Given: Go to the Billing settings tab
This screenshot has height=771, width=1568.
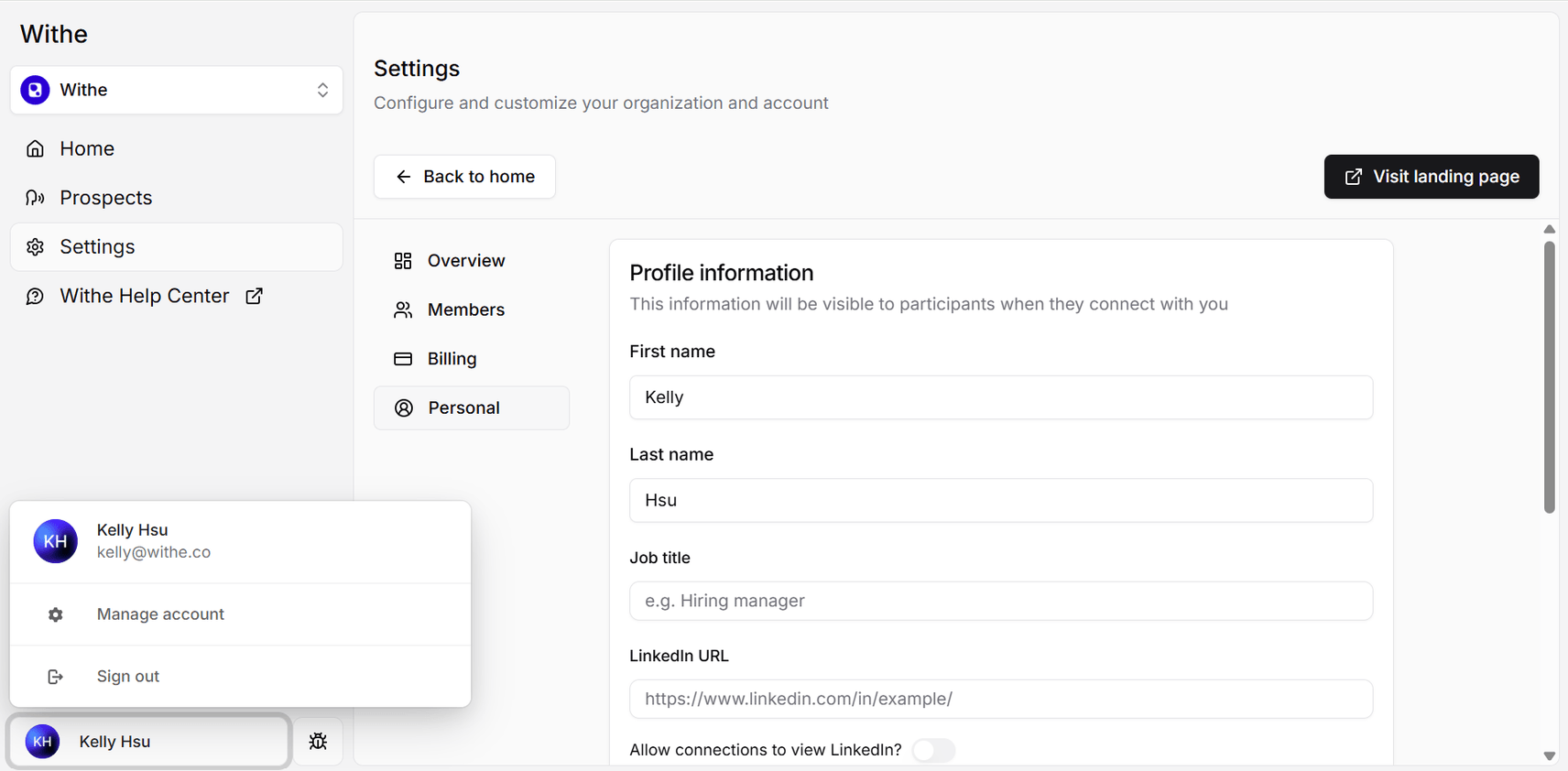Looking at the screenshot, I should 472,359.
